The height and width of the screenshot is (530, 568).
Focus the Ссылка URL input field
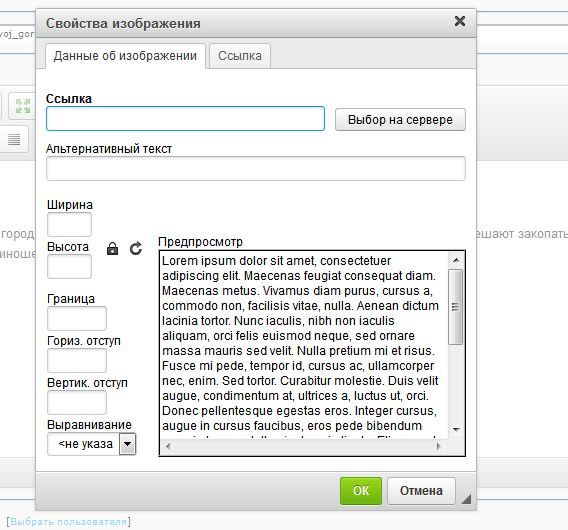(x=185, y=118)
